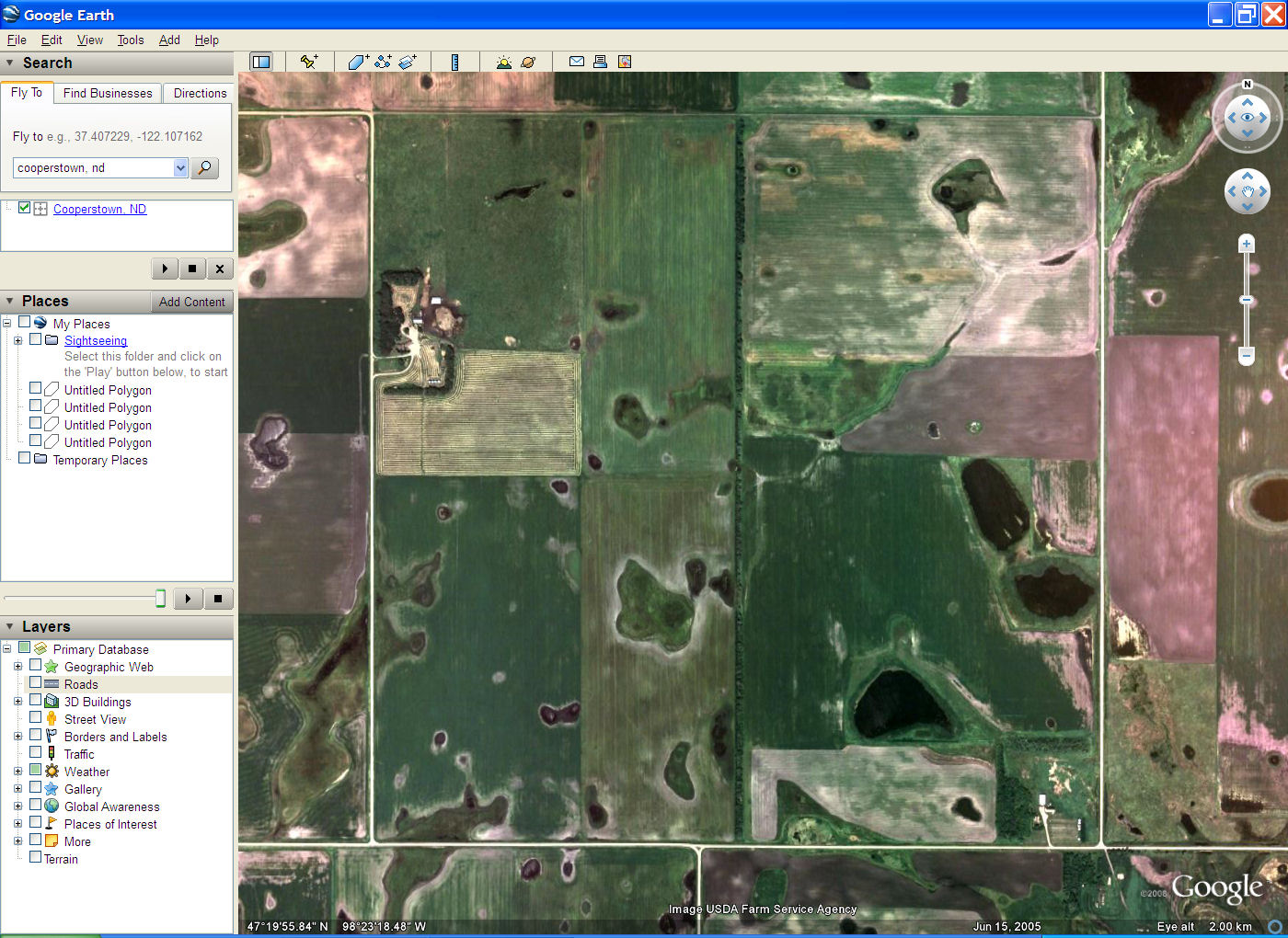Collapse the Search panel triangle
The width and height of the screenshot is (1288, 938).
point(10,63)
